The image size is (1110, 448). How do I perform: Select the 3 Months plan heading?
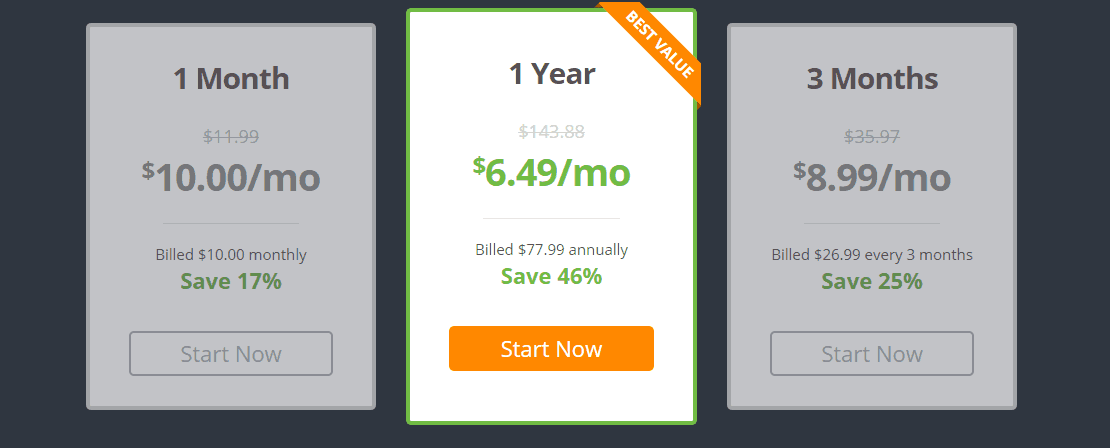click(872, 78)
